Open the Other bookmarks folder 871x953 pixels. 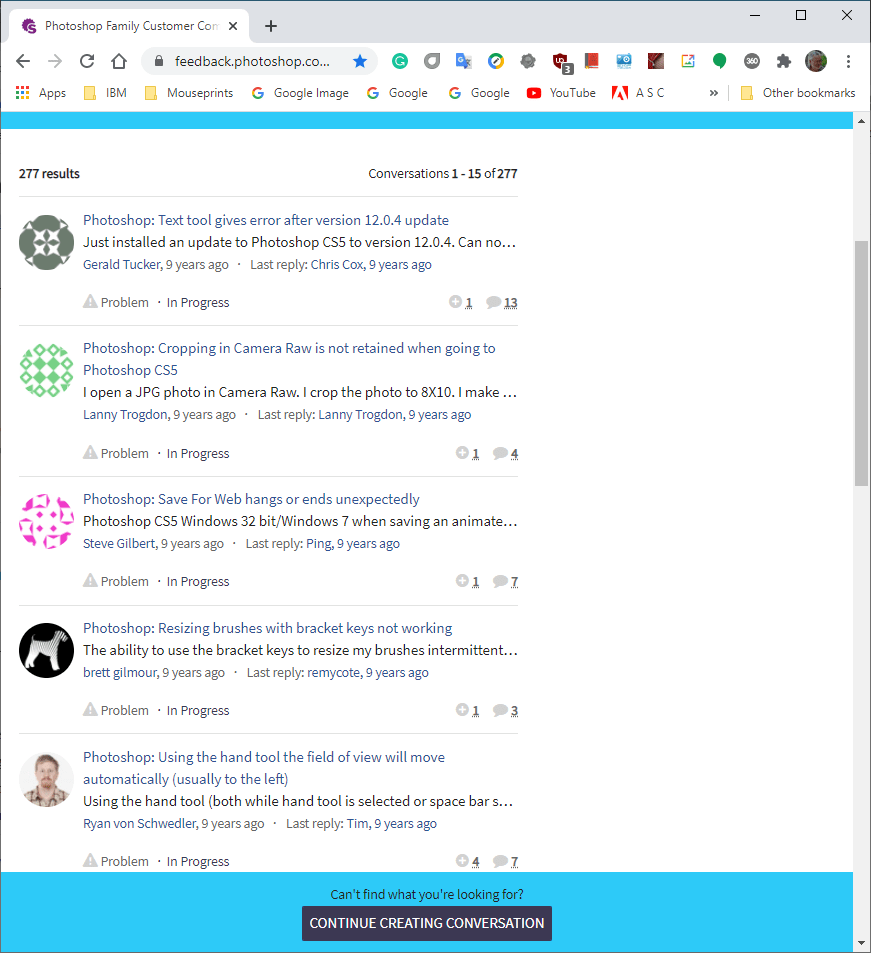[798, 93]
